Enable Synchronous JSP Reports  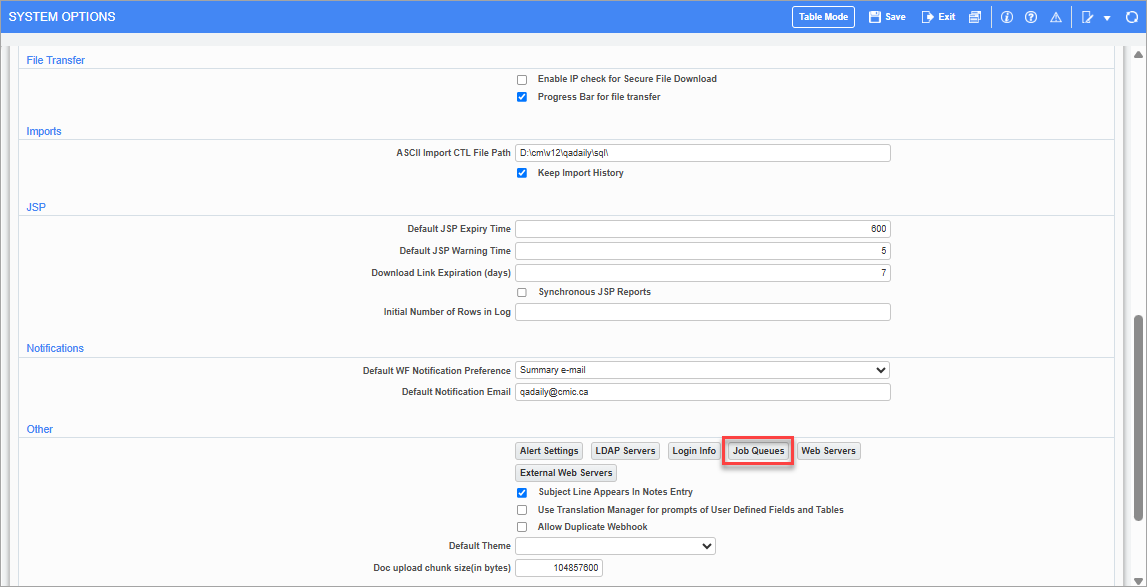click(x=521, y=291)
